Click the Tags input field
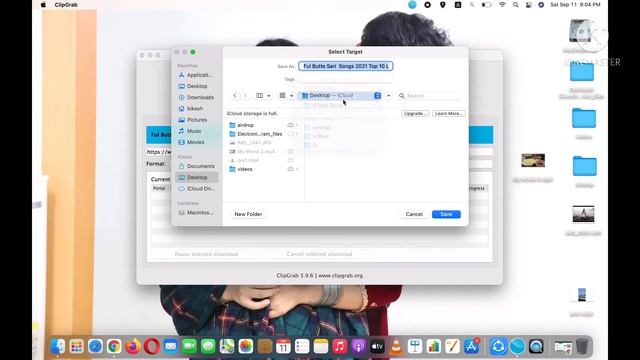The width and height of the screenshot is (640, 360). (x=346, y=79)
